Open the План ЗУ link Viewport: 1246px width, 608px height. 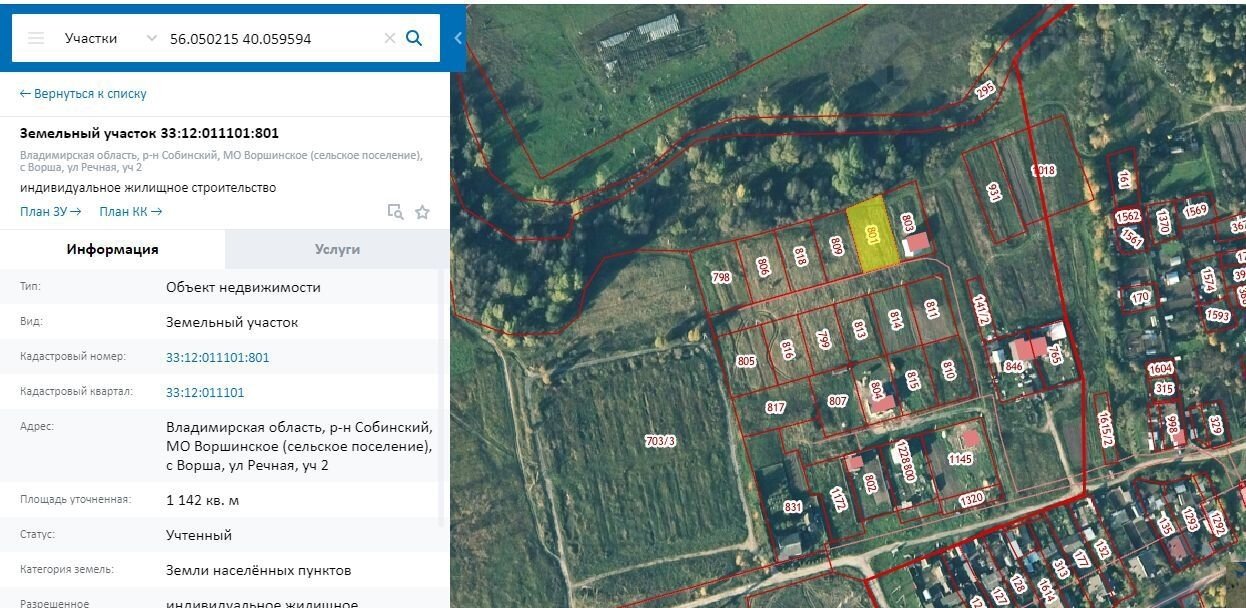50,211
